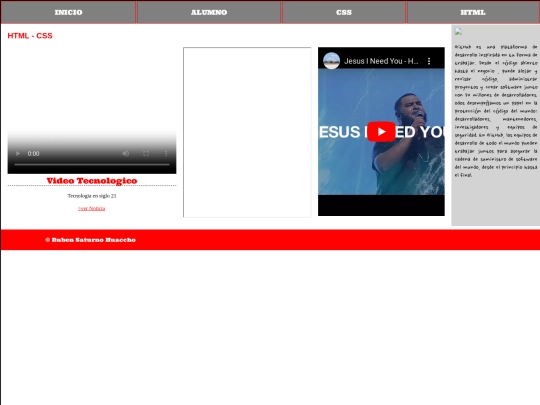The width and height of the screenshot is (540, 405).
Task: Click the red YouTube play button
Action: 381,132
